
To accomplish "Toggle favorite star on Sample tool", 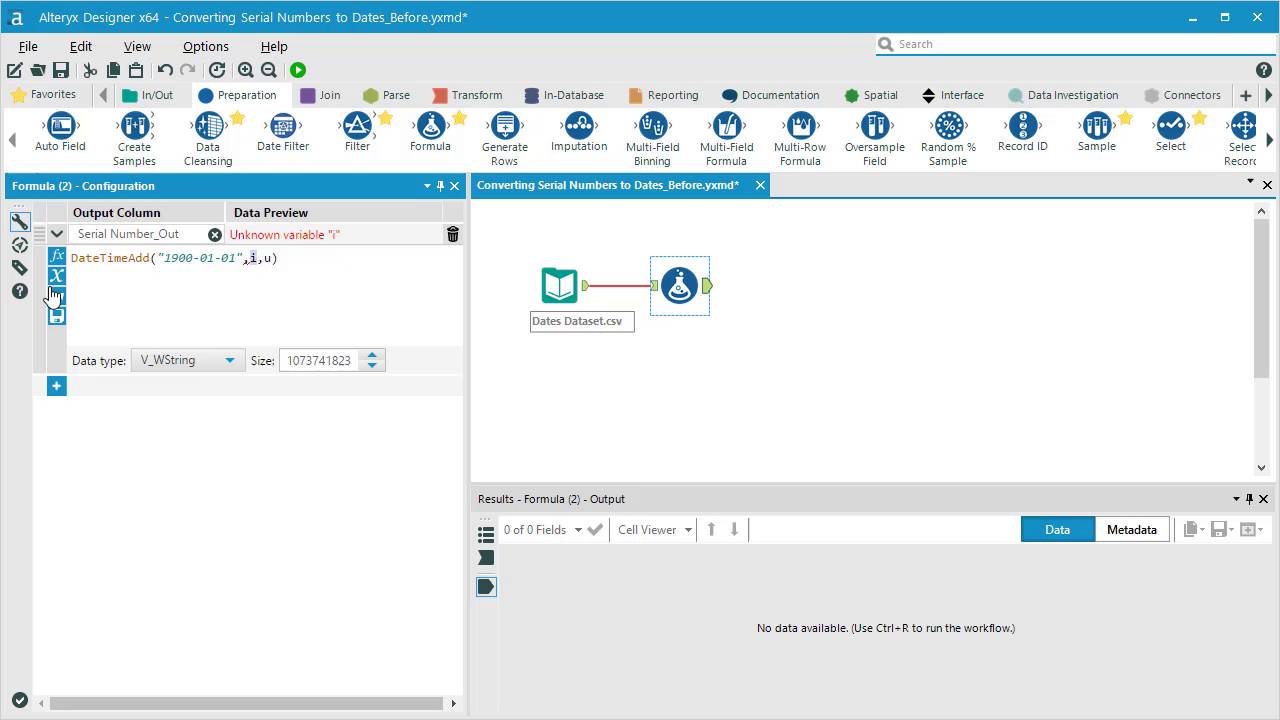I will point(1125,118).
